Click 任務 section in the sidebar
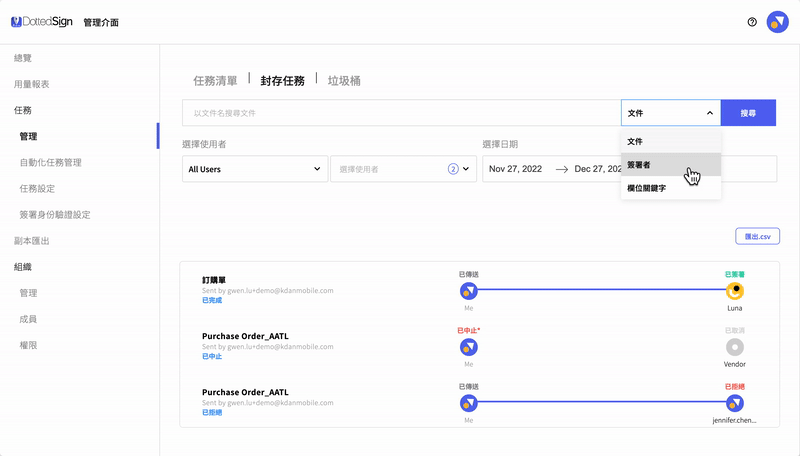This screenshot has height=456, width=800. (x=22, y=110)
